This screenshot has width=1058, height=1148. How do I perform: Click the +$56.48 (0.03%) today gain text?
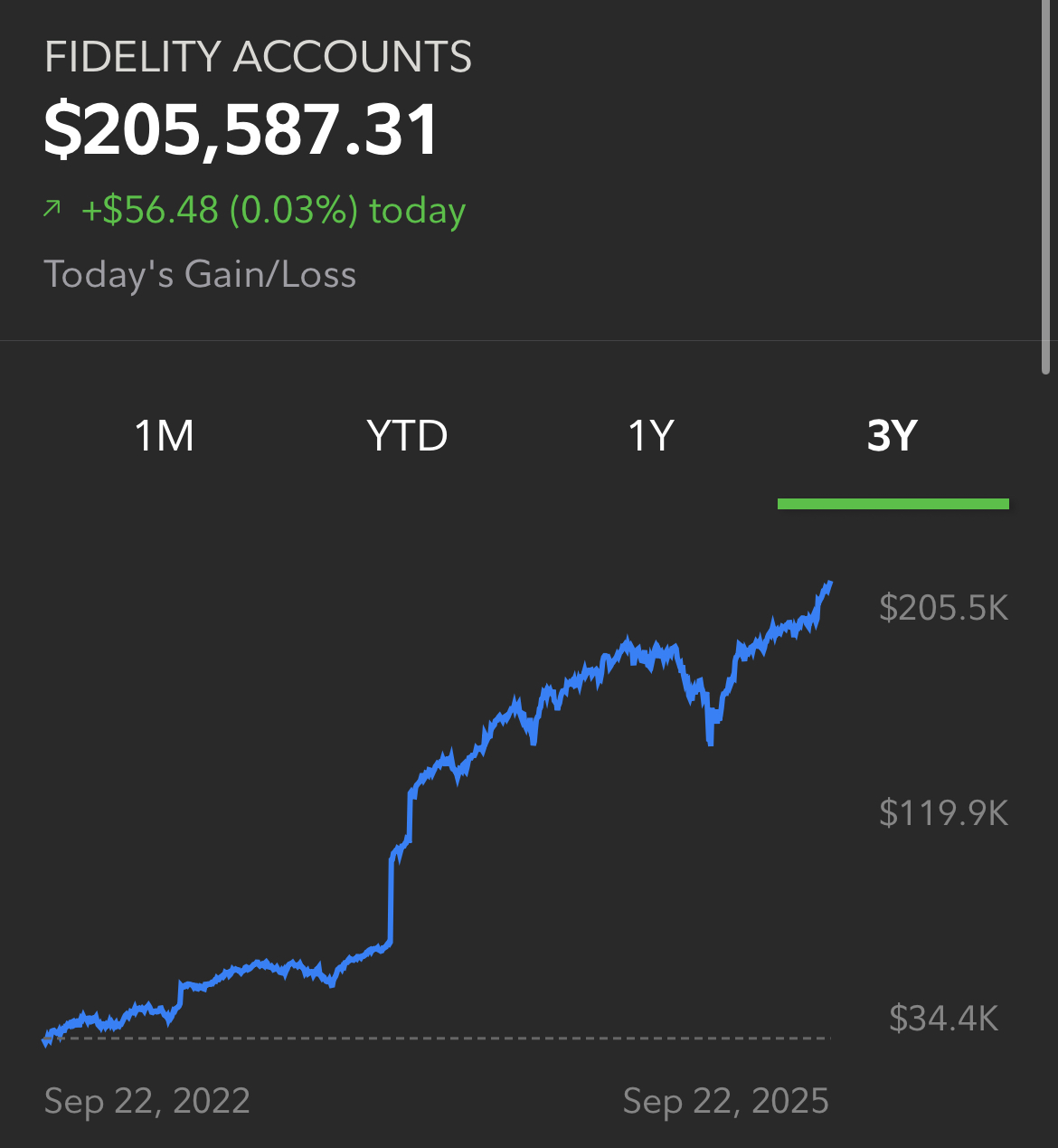[273, 210]
